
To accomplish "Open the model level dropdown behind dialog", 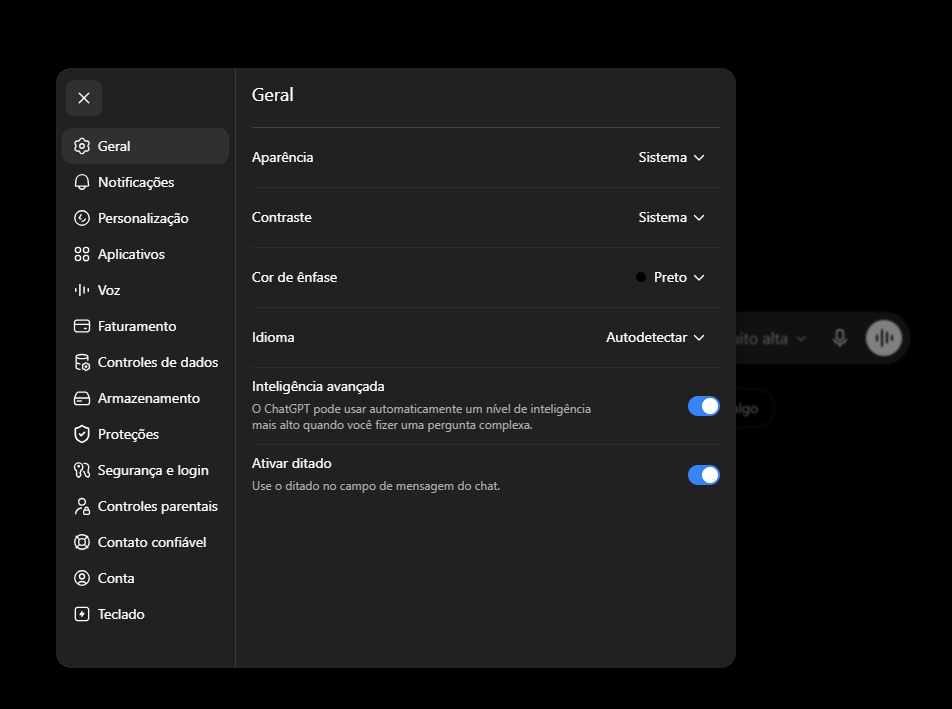I will tap(771, 339).
